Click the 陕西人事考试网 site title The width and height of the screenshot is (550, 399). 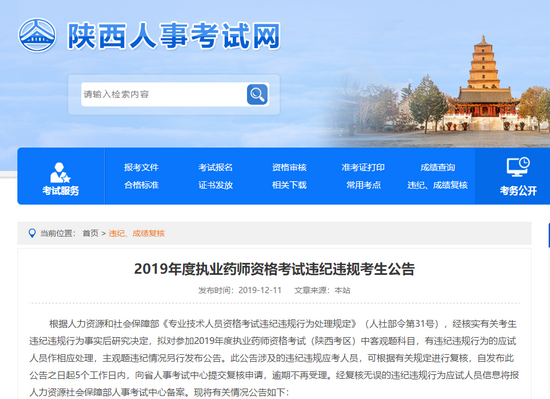tap(174, 35)
